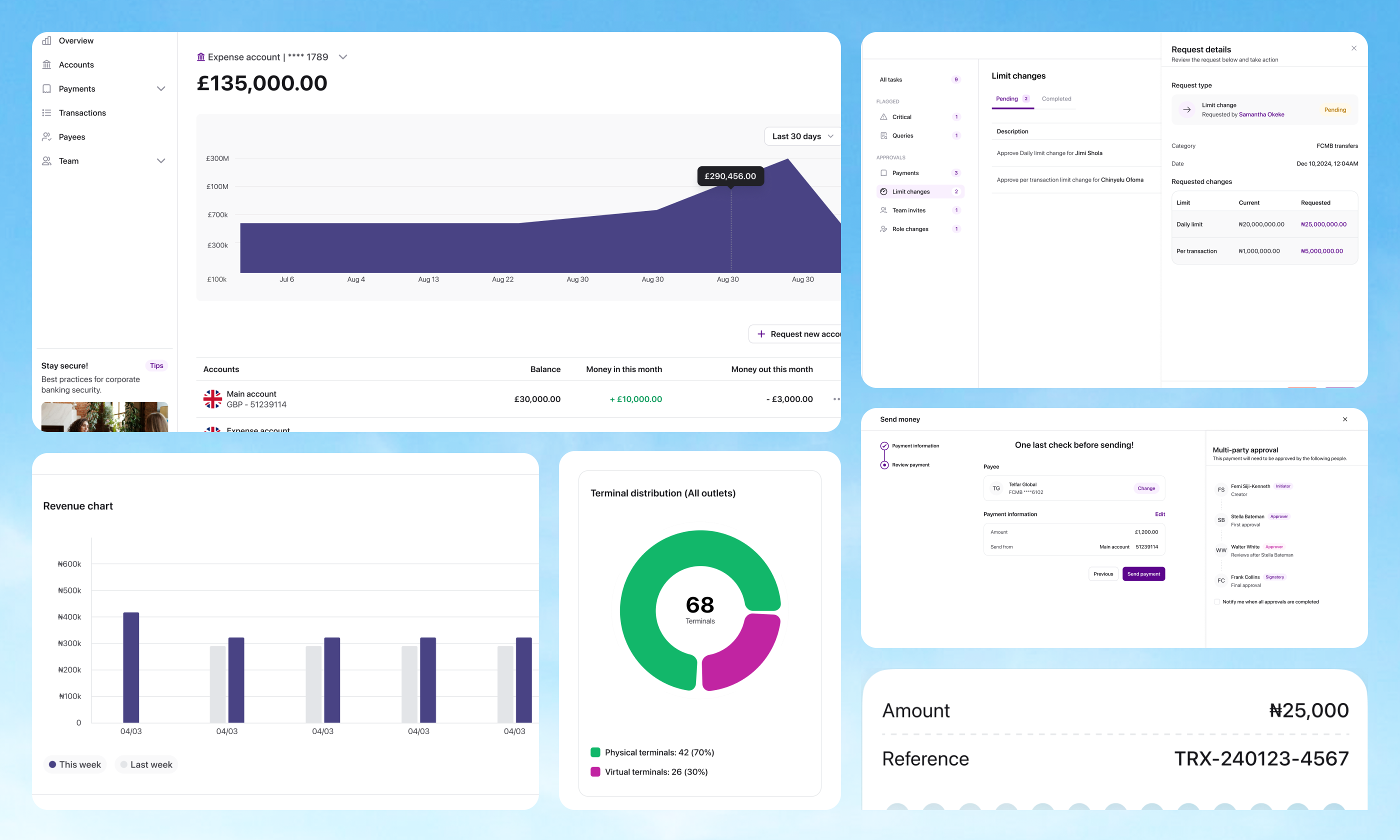Click the UK flag of Main account
Viewport: 1400px width, 840px height.
(x=212, y=399)
